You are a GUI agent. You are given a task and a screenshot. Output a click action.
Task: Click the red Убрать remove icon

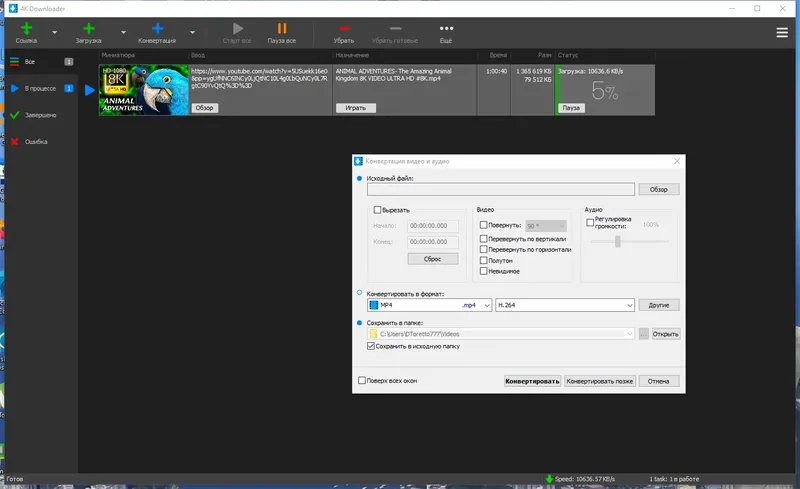(344, 28)
